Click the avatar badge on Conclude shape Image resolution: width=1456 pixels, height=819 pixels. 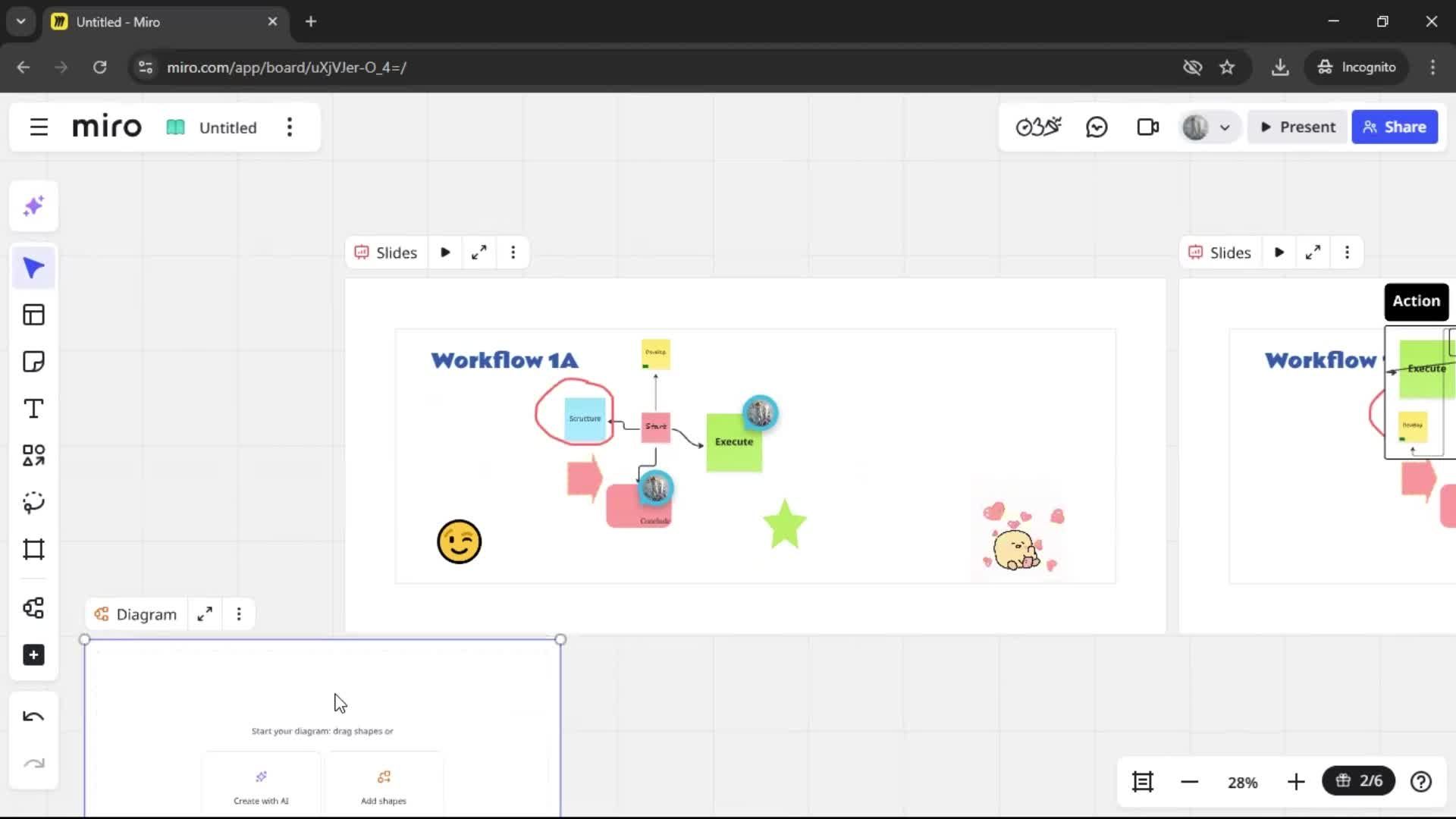tap(655, 488)
